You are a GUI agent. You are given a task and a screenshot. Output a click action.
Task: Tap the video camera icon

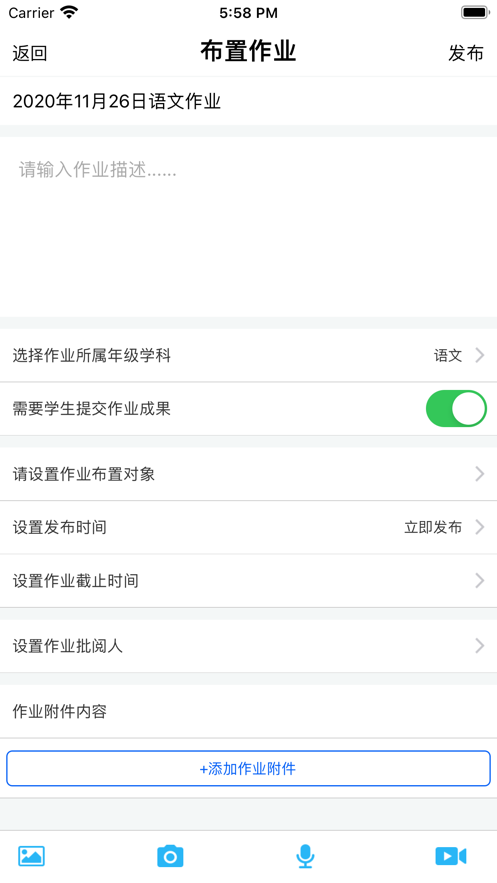(451, 856)
